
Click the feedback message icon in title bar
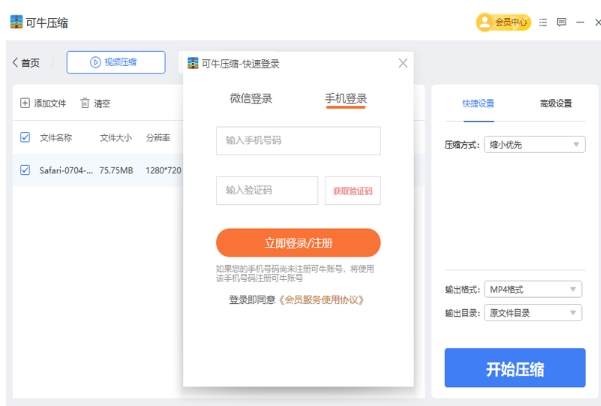tap(561, 22)
